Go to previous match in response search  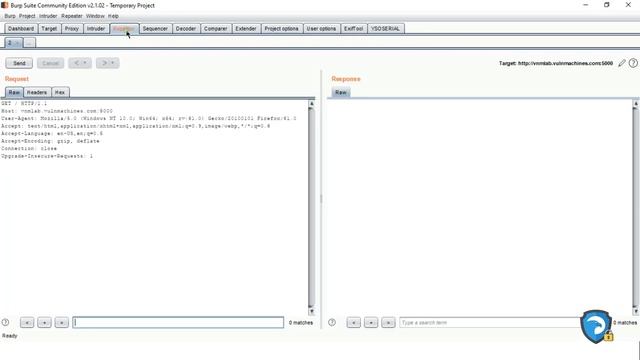(x=353, y=322)
